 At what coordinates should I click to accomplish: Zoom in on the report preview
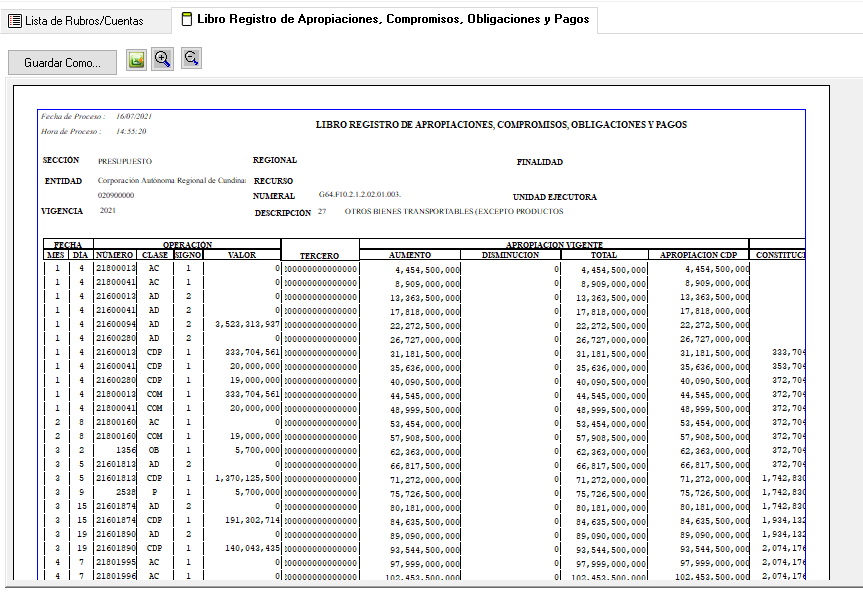[x=163, y=60]
